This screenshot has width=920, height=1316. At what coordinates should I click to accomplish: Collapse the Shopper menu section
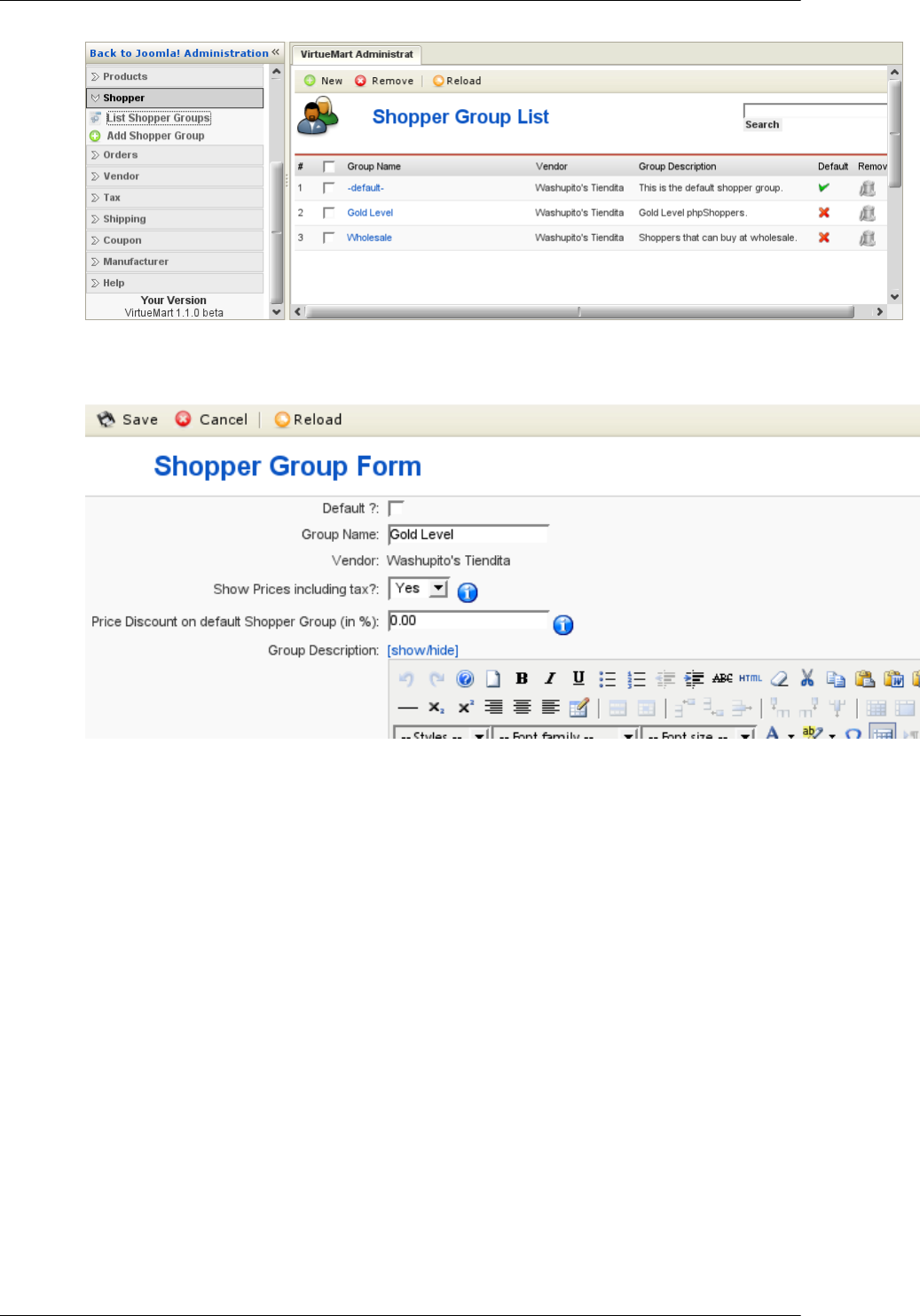point(175,98)
